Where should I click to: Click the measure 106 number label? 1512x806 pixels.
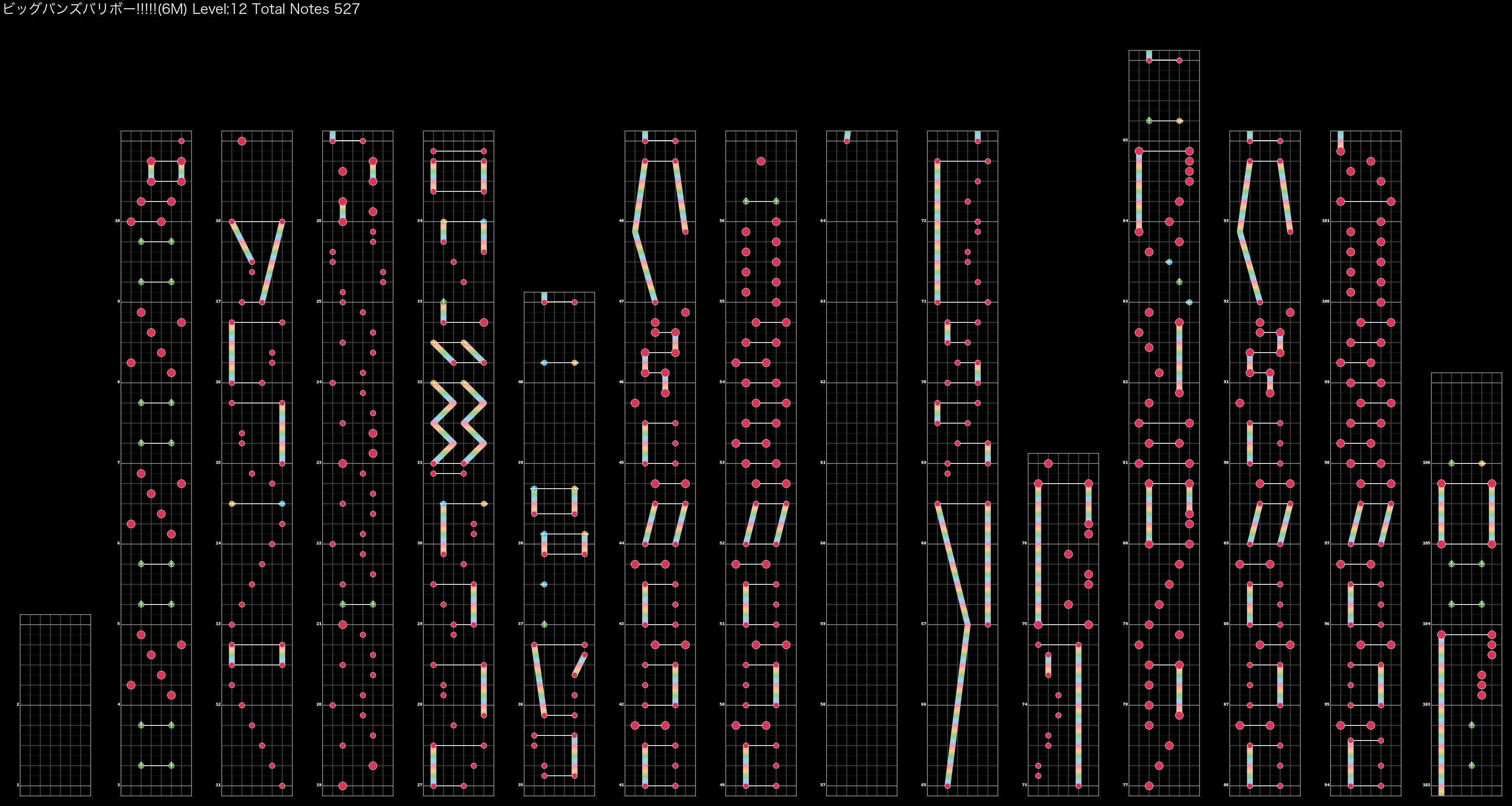[x=1426, y=463]
